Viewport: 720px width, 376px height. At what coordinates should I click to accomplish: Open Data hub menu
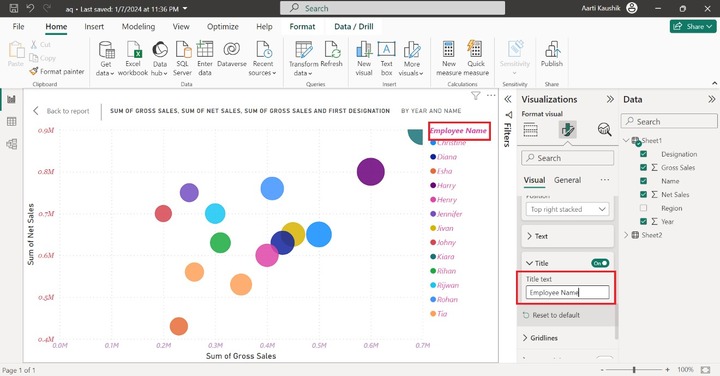[159, 58]
